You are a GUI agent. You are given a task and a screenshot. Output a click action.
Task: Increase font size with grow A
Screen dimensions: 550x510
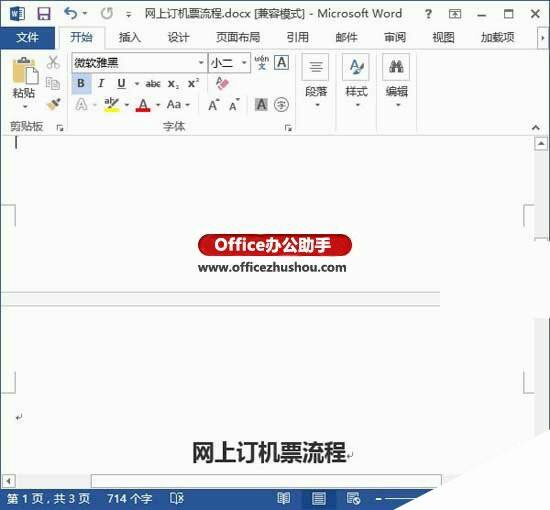pyautogui.click(x=214, y=105)
